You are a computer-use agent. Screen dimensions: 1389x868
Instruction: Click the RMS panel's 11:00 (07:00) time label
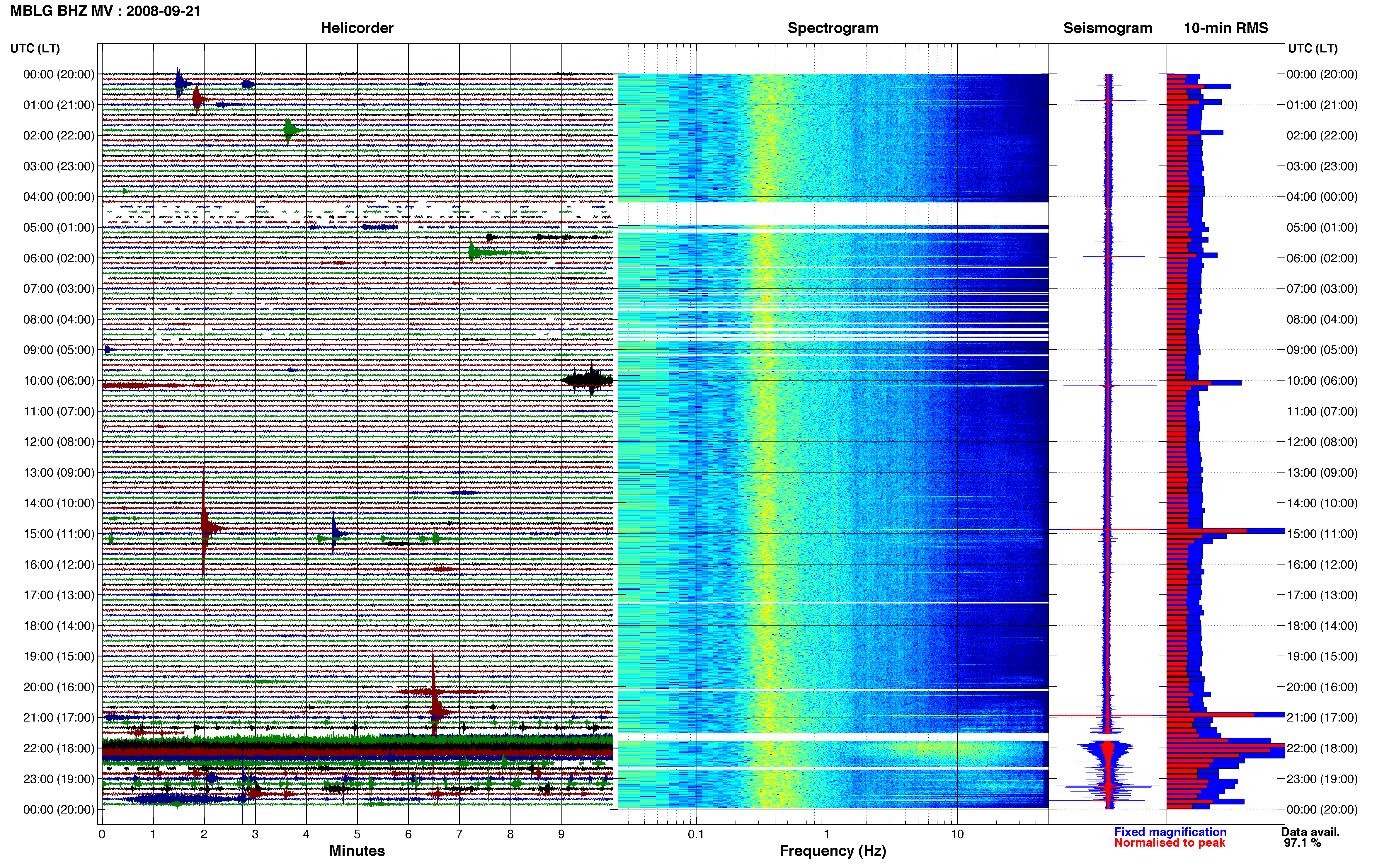[x=1322, y=412]
